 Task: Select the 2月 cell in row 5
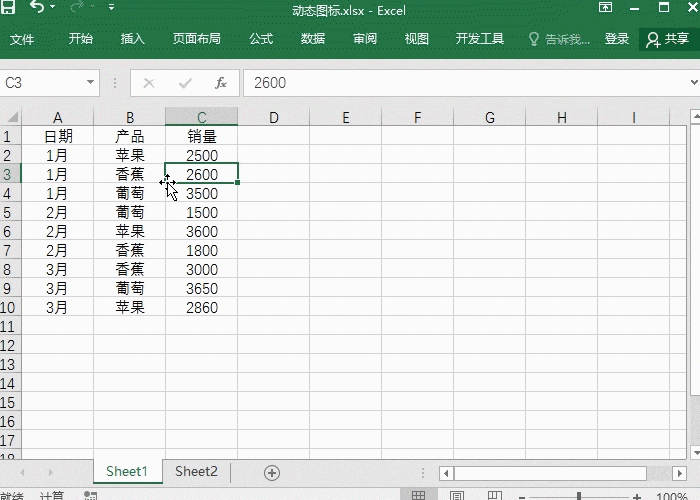[x=58, y=212]
